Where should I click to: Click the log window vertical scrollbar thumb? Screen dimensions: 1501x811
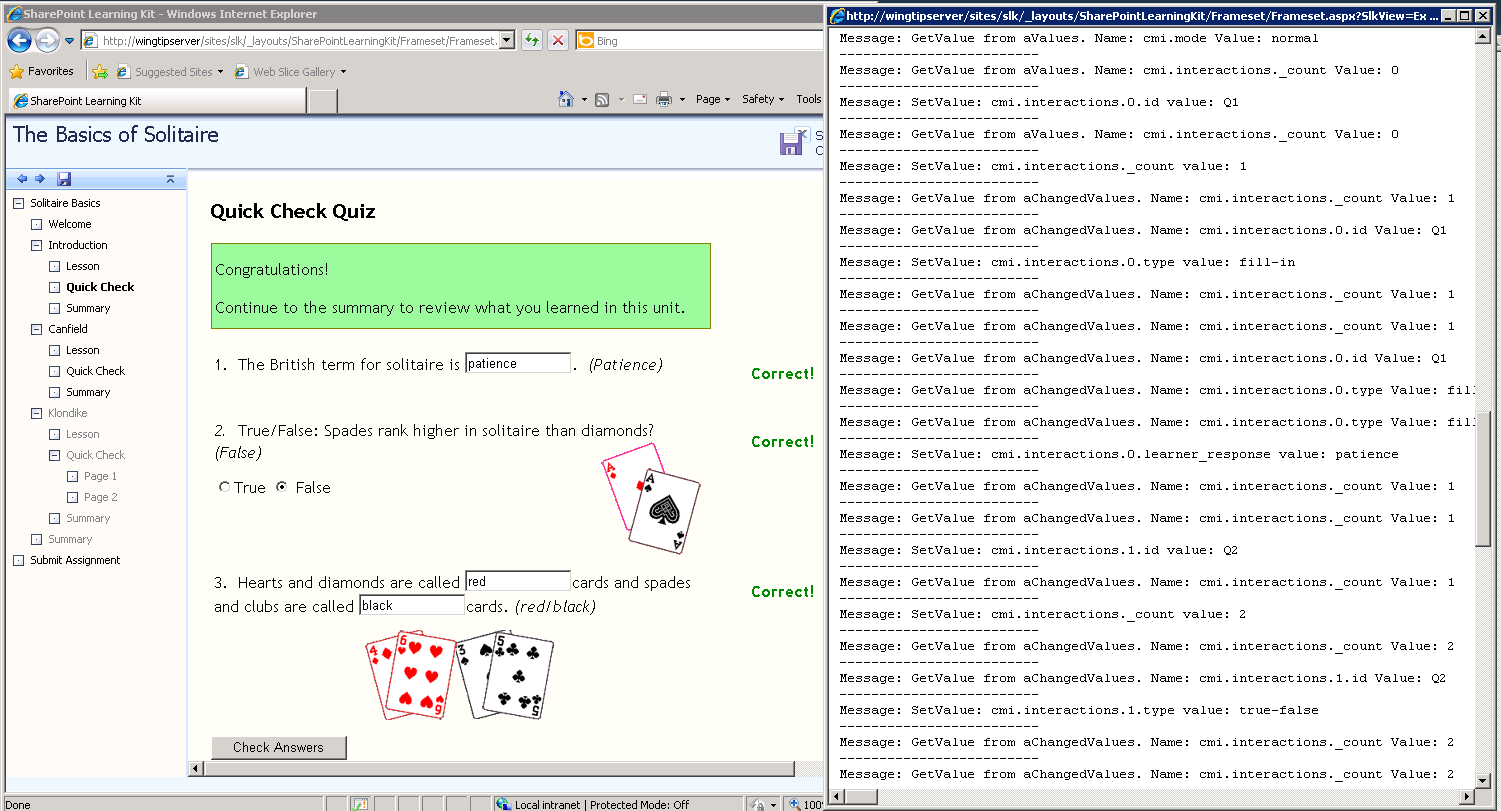click(x=1483, y=477)
